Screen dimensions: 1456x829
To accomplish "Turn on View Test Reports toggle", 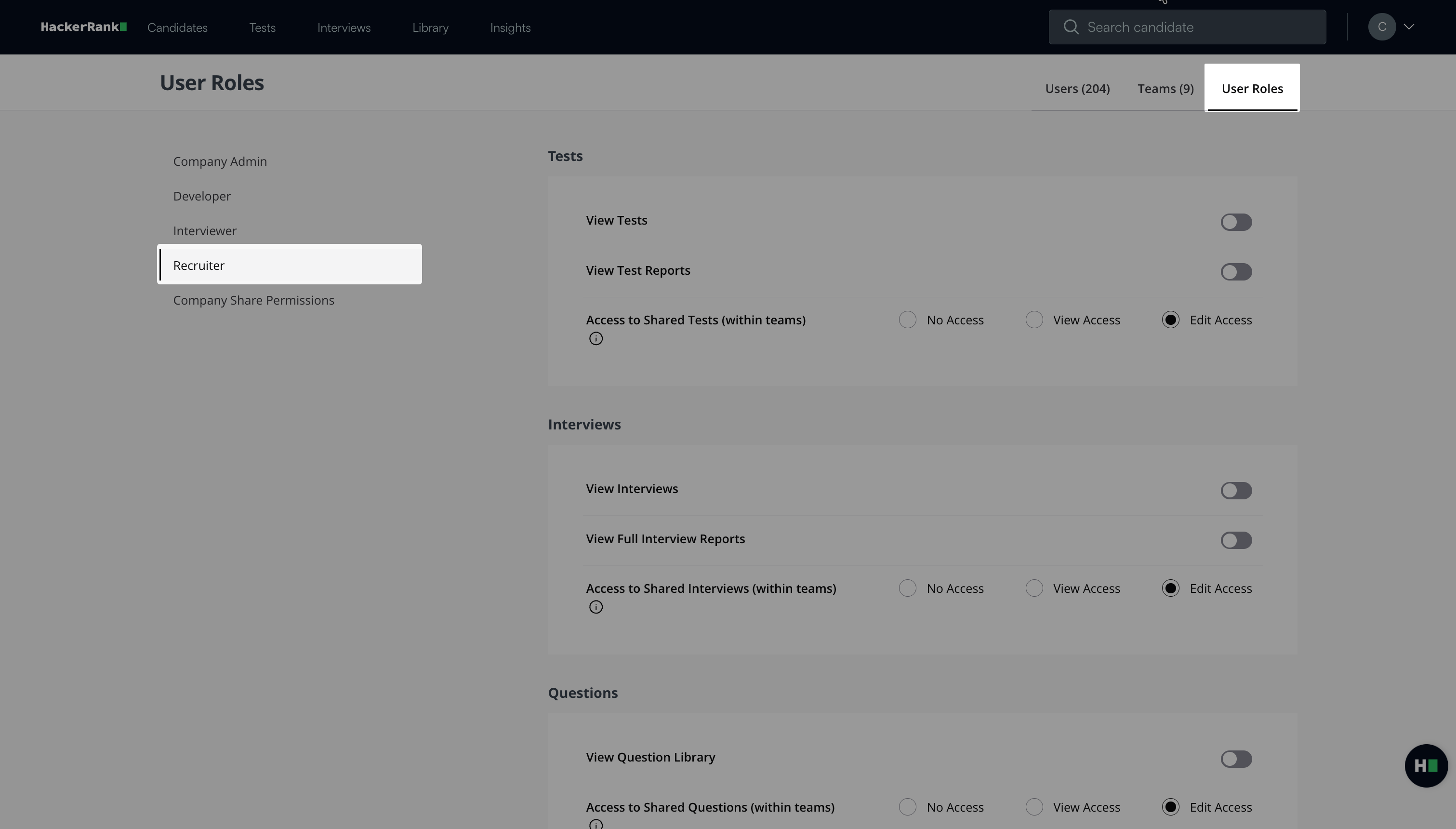I will point(1236,272).
